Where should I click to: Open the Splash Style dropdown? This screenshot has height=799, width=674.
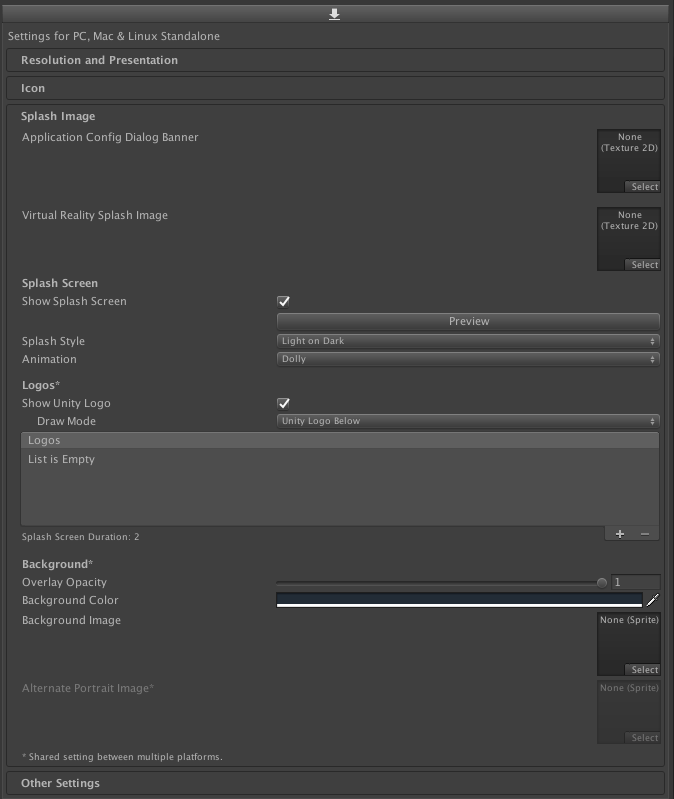(x=468, y=341)
